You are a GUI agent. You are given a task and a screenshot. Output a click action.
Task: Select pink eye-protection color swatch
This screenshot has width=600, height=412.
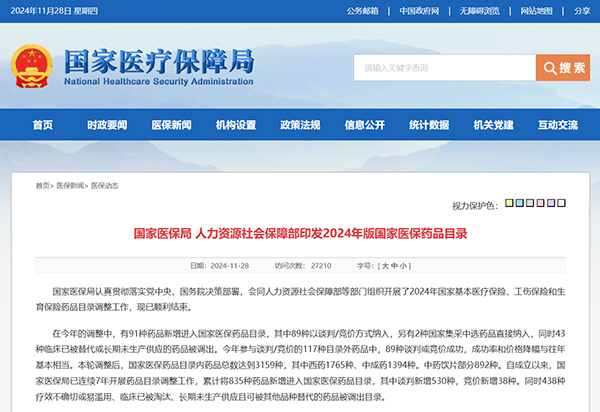tap(540, 203)
